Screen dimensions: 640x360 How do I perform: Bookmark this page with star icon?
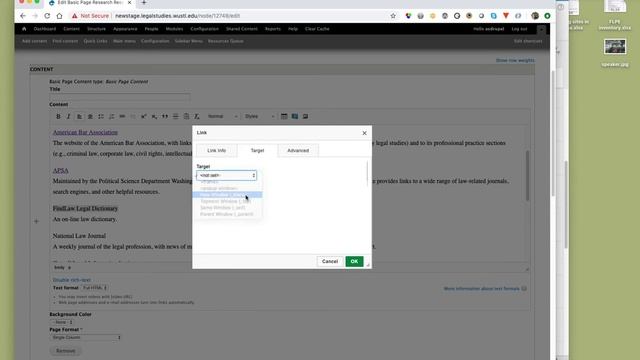(x=393, y=16)
